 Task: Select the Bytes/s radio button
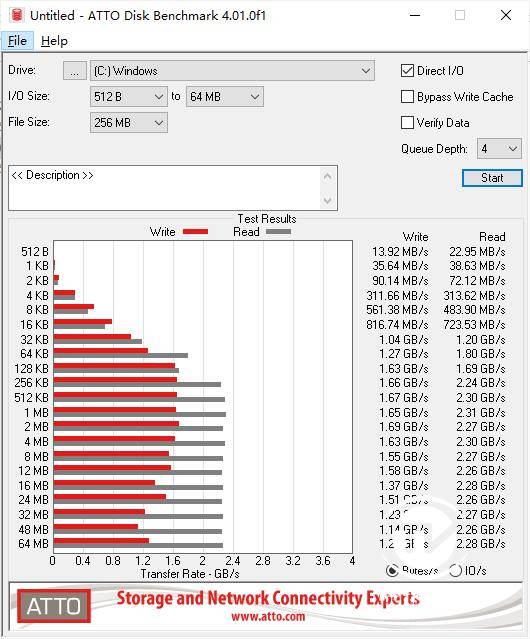[392, 571]
